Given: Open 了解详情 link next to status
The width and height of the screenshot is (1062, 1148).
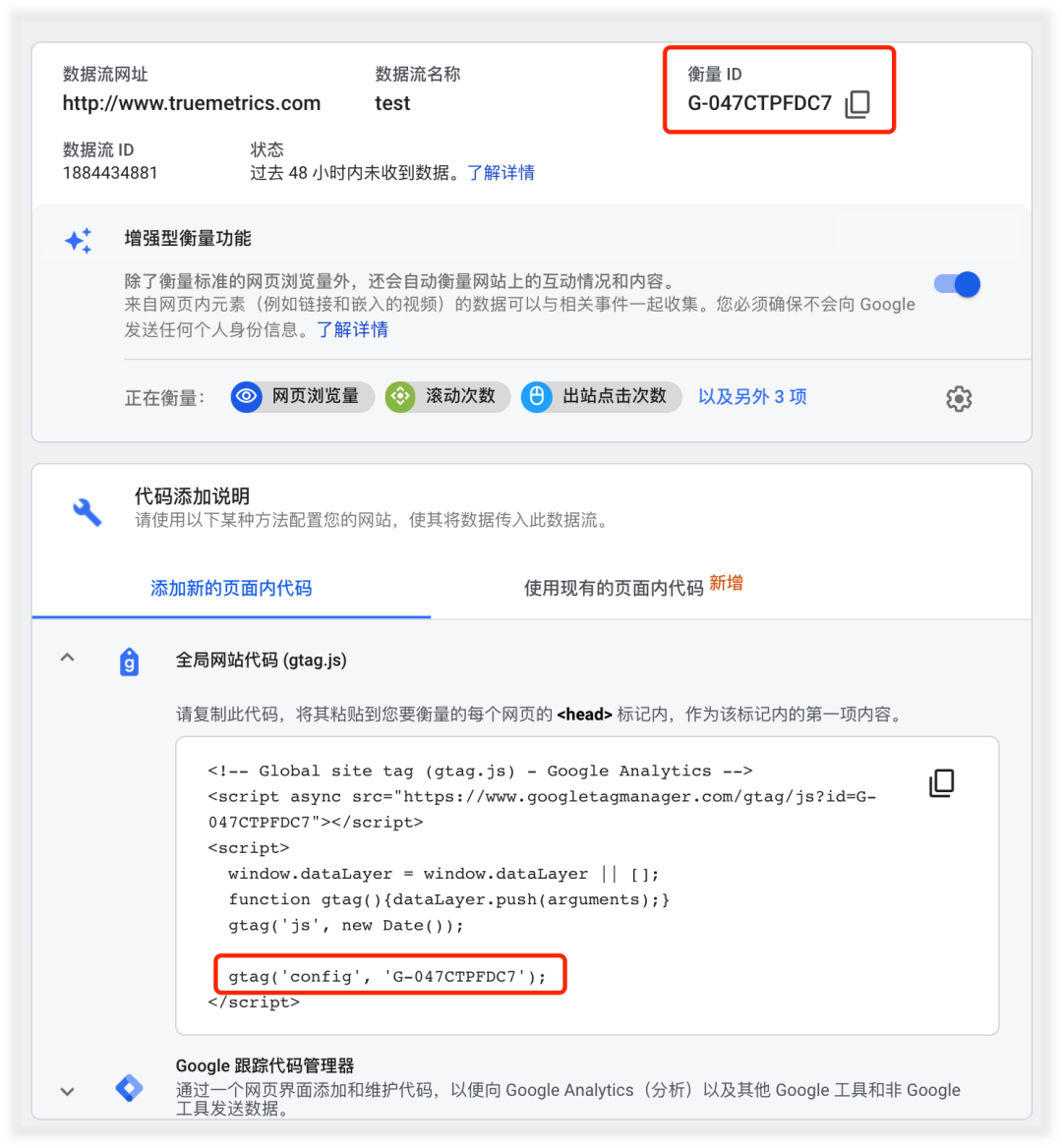Looking at the screenshot, I should tap(501, 173).
